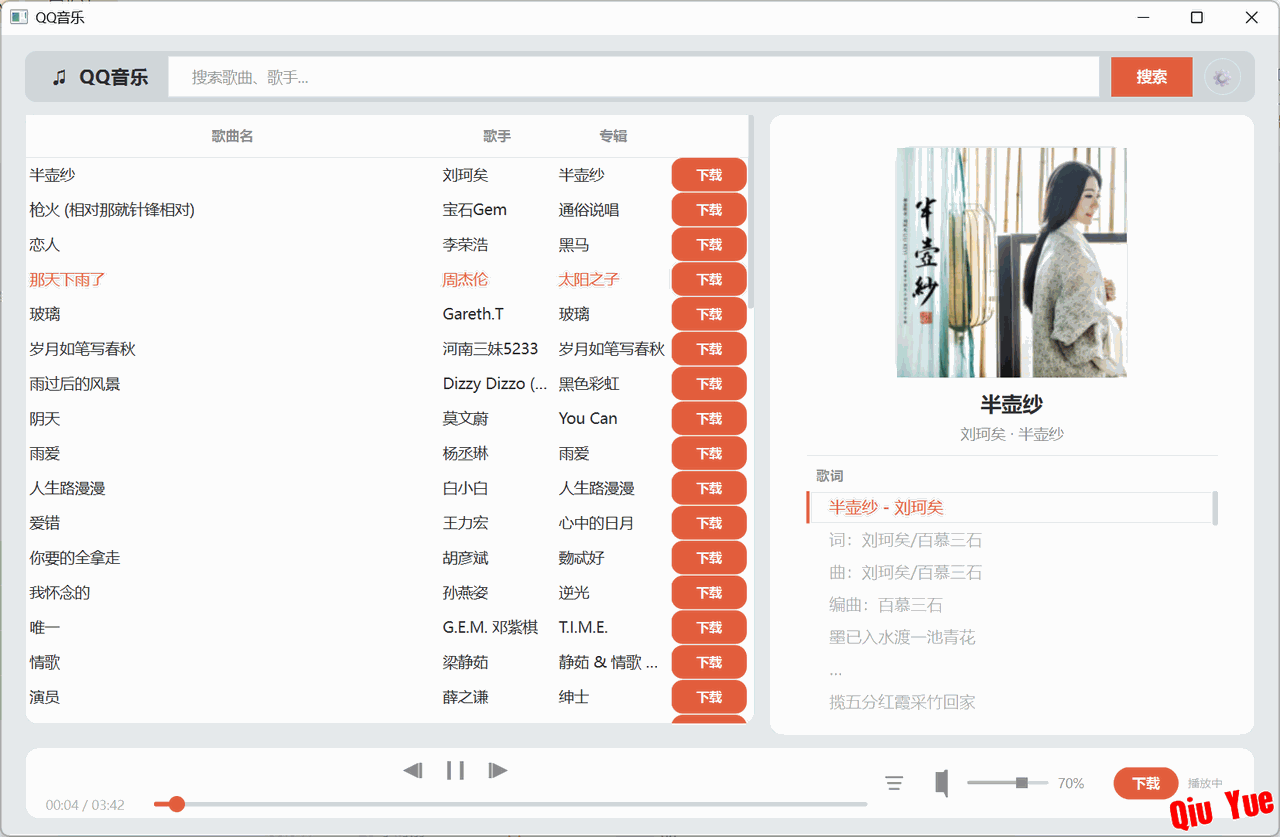Download 阴天 by 莫文蔚
The image size is (1280, 837).
(x=709, y=419)
